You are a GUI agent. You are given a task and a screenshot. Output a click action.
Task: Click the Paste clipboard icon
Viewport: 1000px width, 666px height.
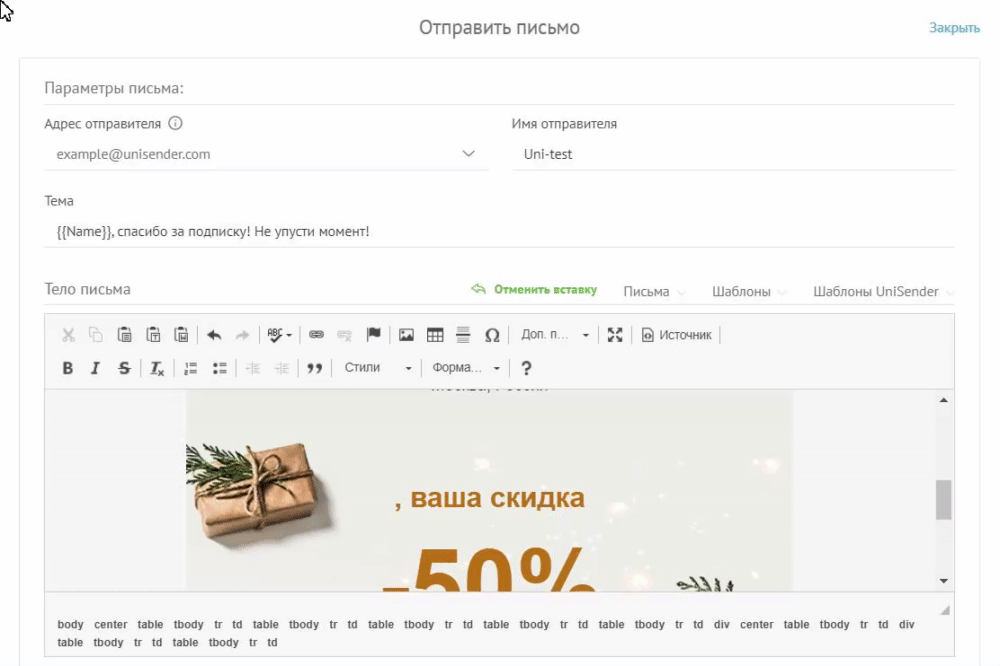click(124, 335)
